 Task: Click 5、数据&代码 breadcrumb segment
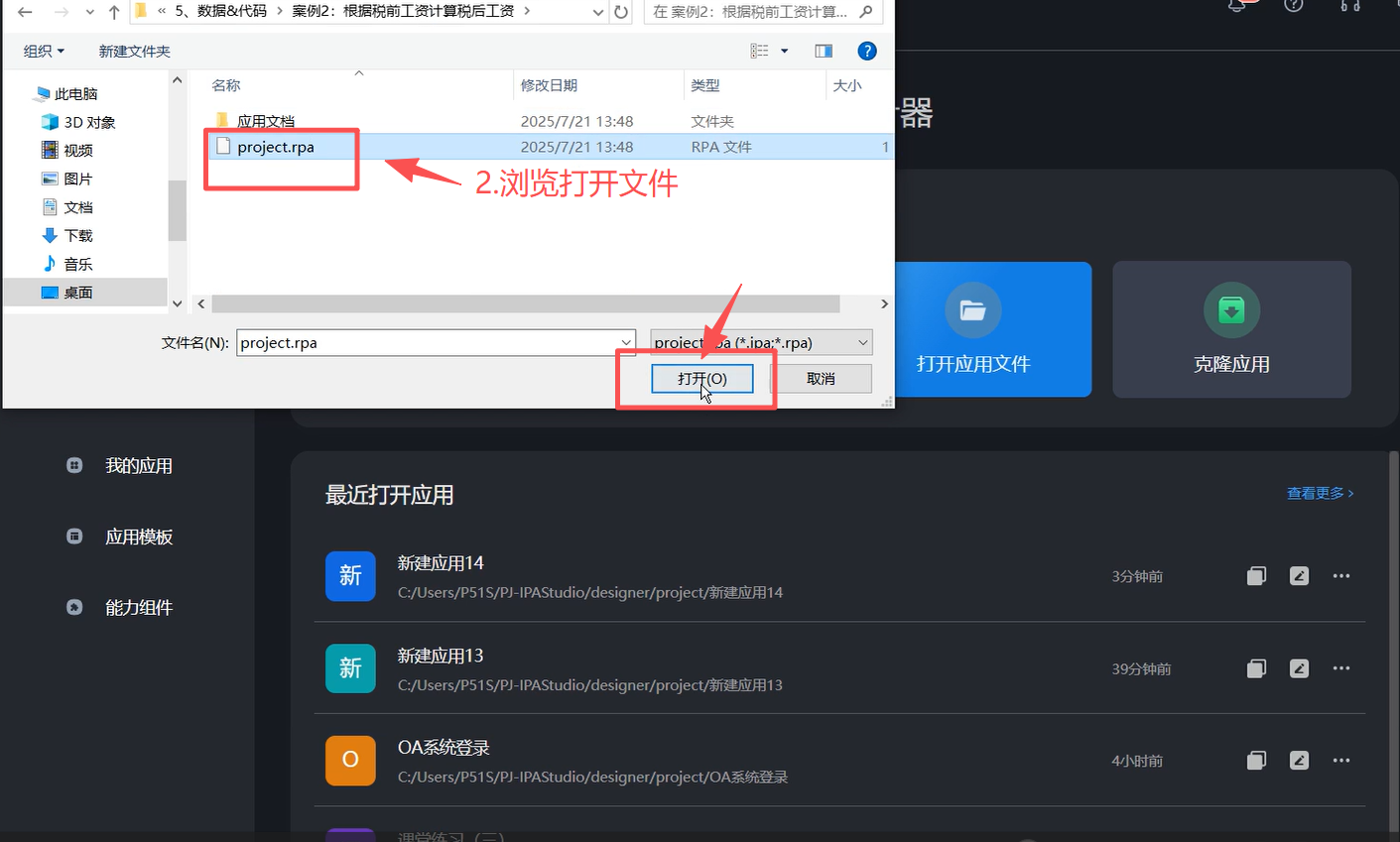coord(220,11)
